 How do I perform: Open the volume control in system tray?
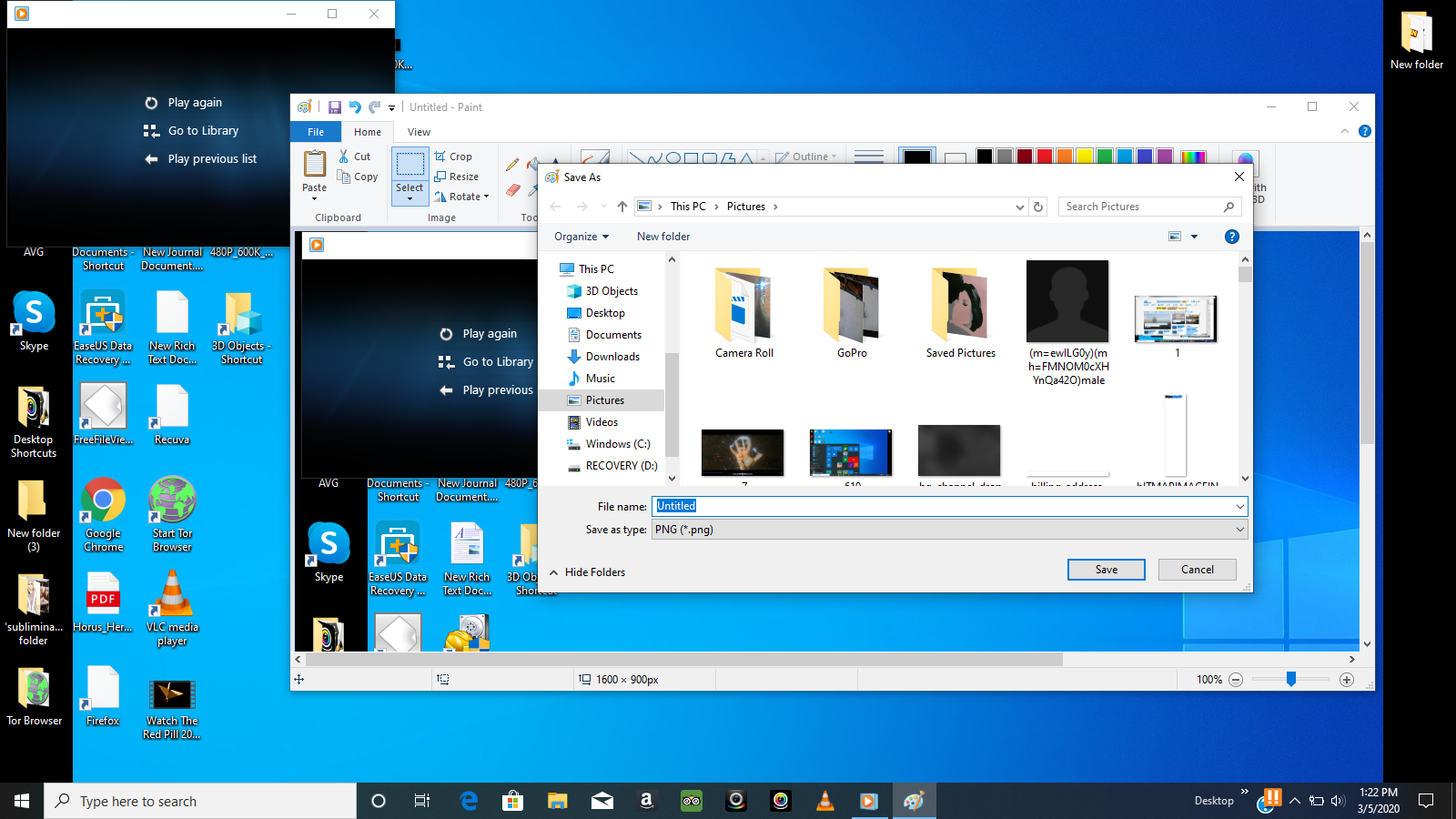point(1338,801)
